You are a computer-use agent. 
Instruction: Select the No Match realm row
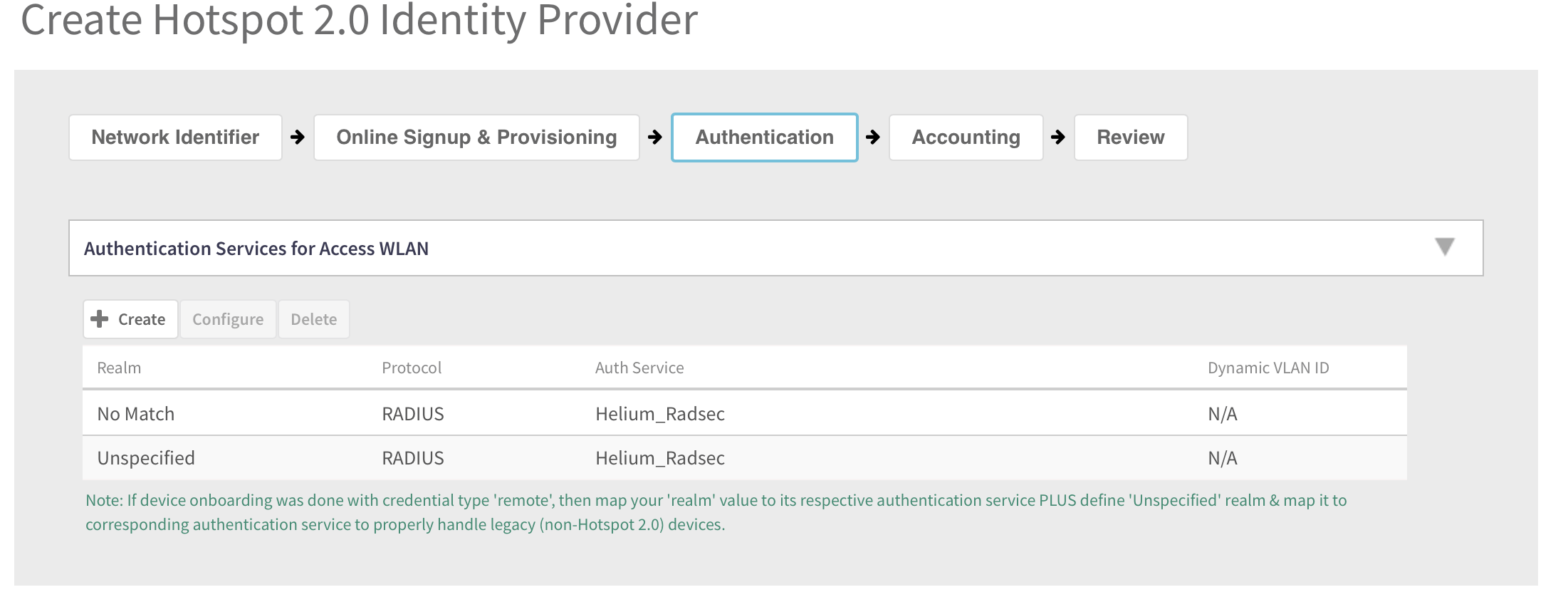[136, 414]
